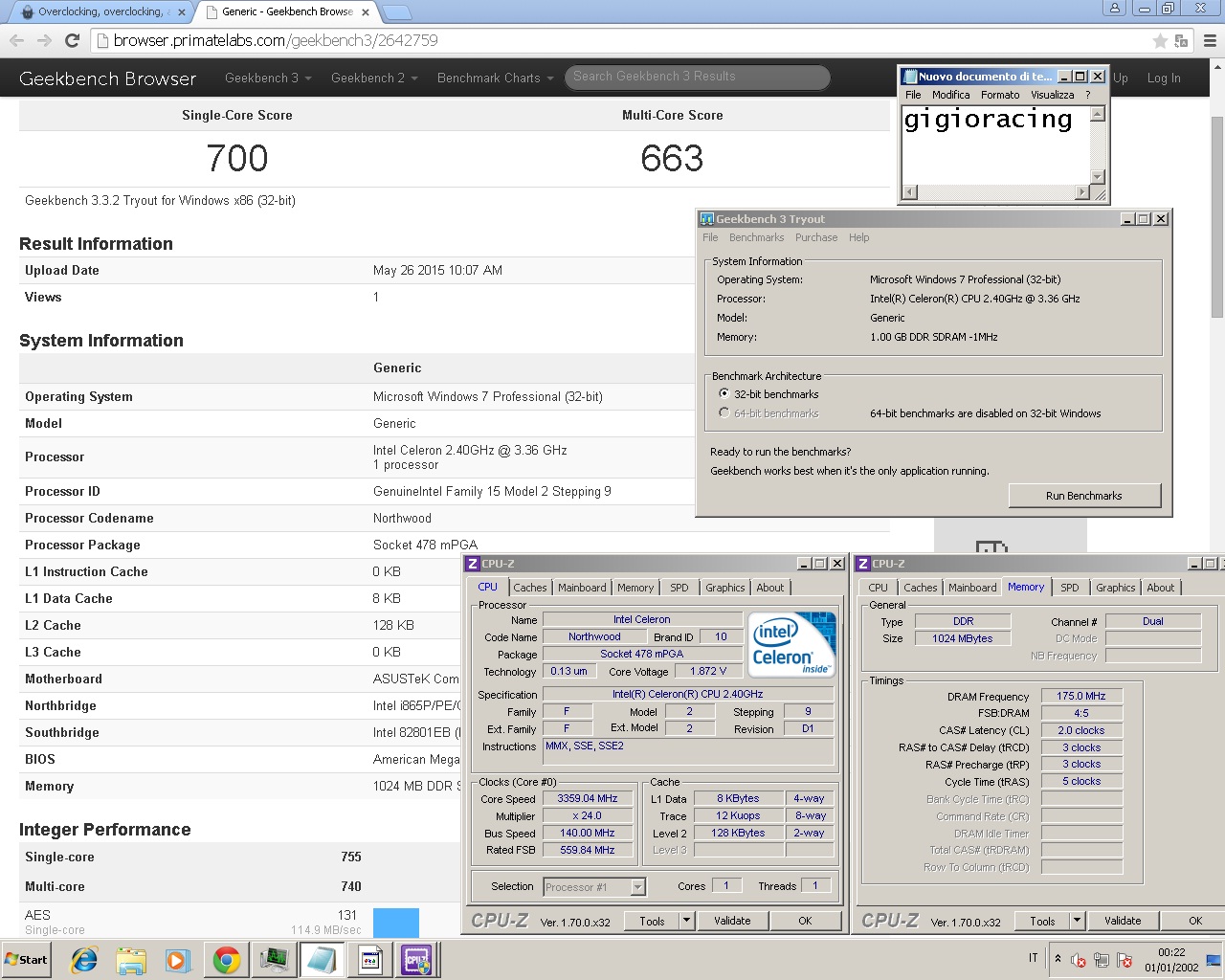Select the disabled 64-bit benchmarks radio button
The height and width of the screenshot is (980, 1225).
pyautogui.click(x=724, y=413)
